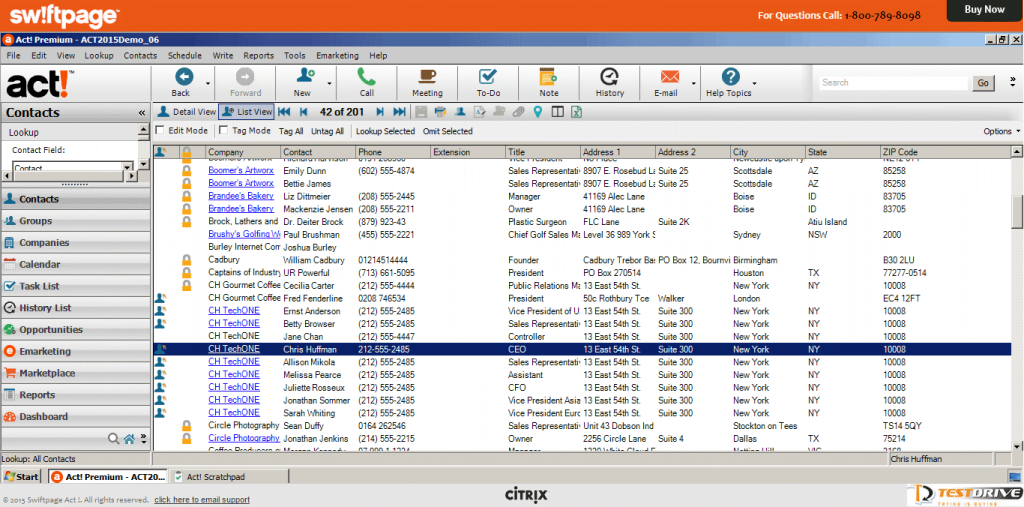
Task: Jump to last record icon
Action: click(x=400, y=112)
